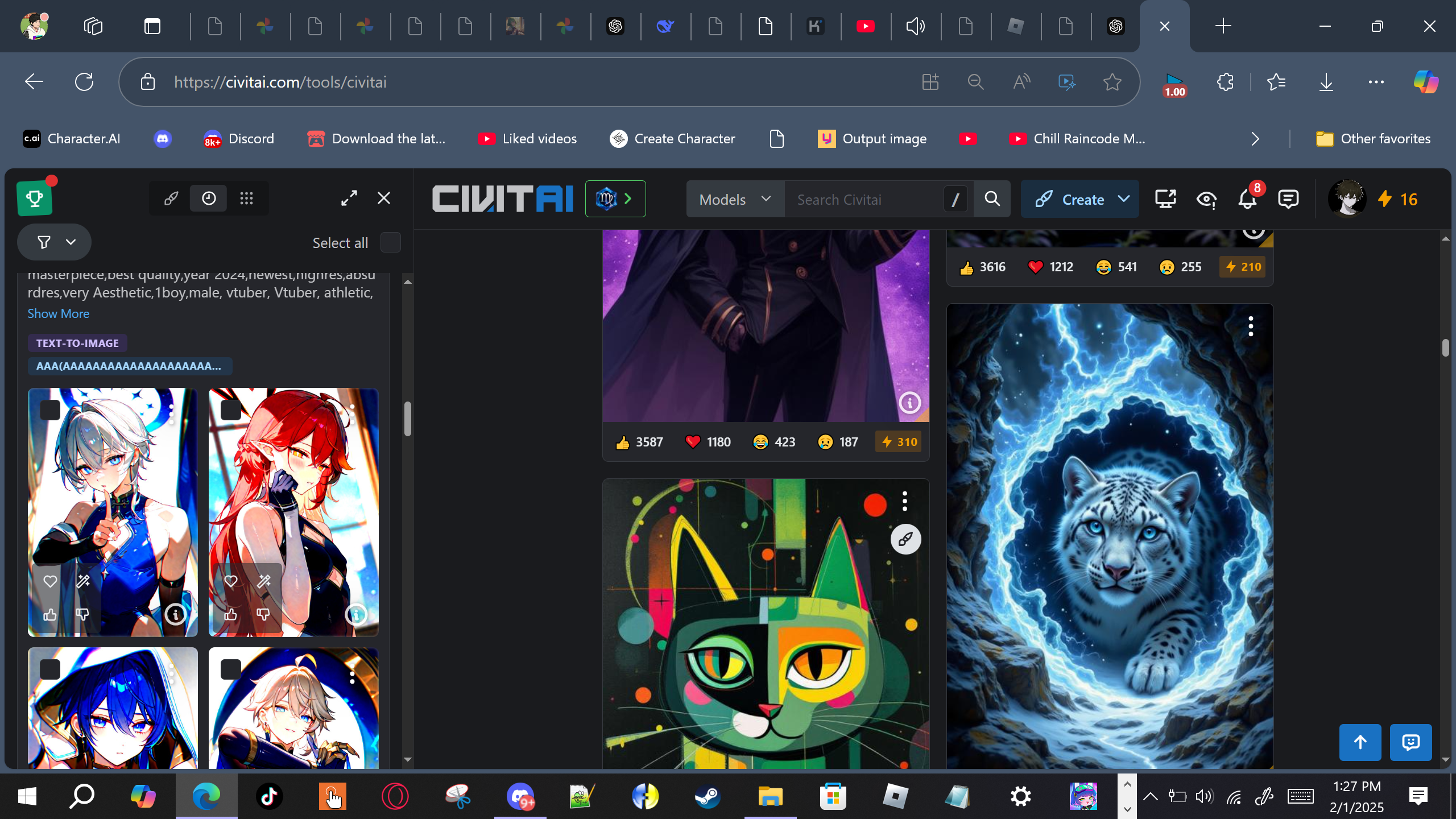
Task: Click the remix brush icon on cat image
Action: click(x=905, y=539)
